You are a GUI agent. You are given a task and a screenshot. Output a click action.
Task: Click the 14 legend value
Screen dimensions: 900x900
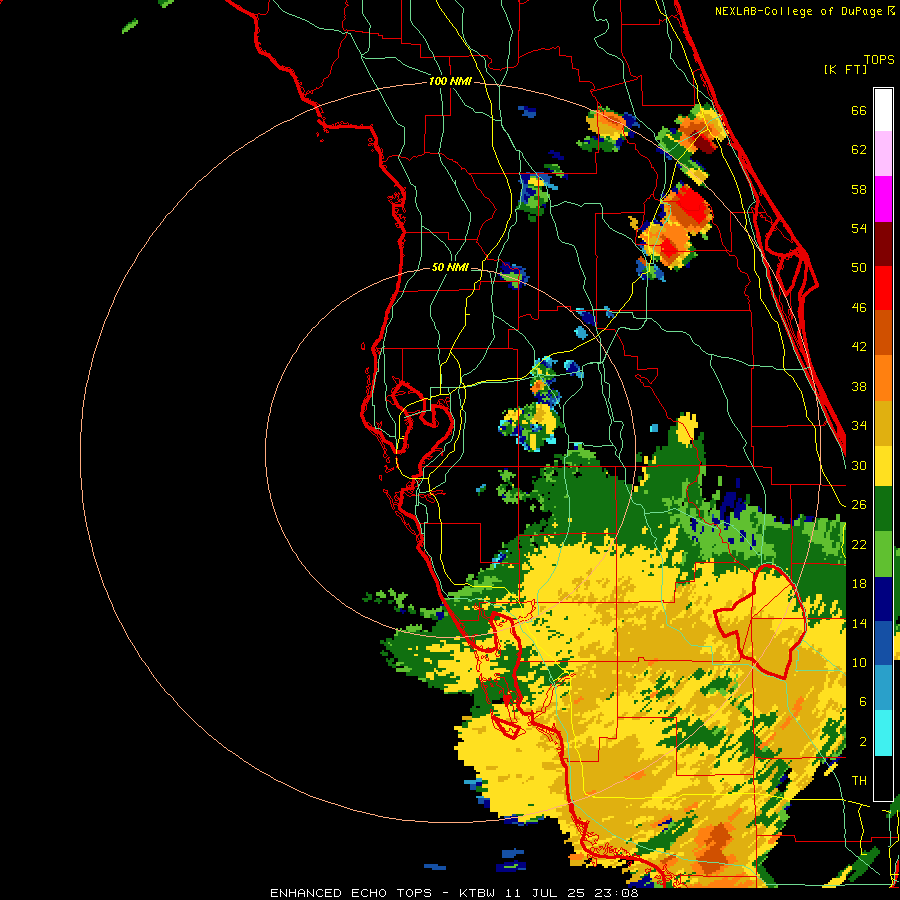click(859, 623)
